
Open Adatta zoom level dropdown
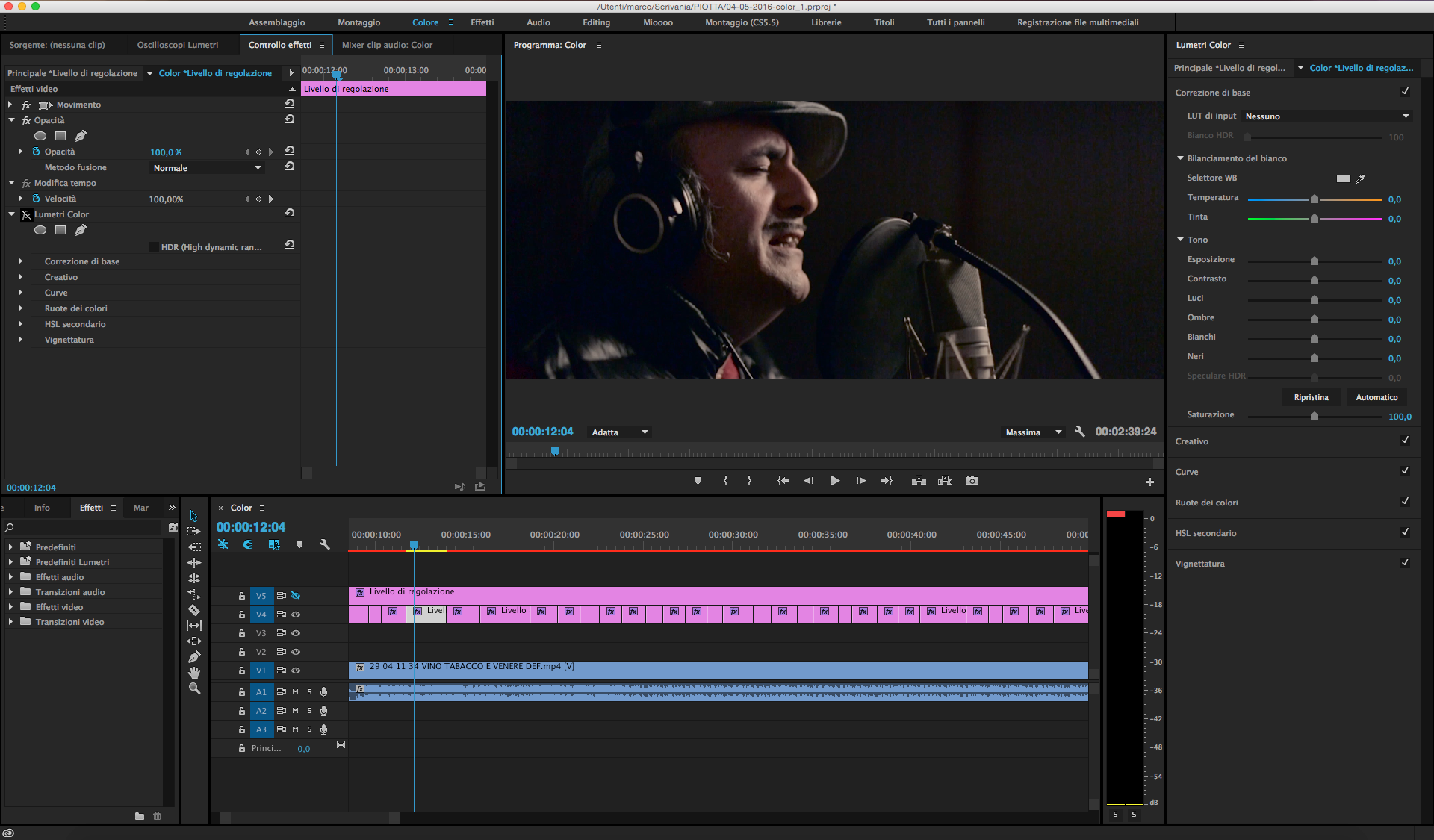coord(619,432)
